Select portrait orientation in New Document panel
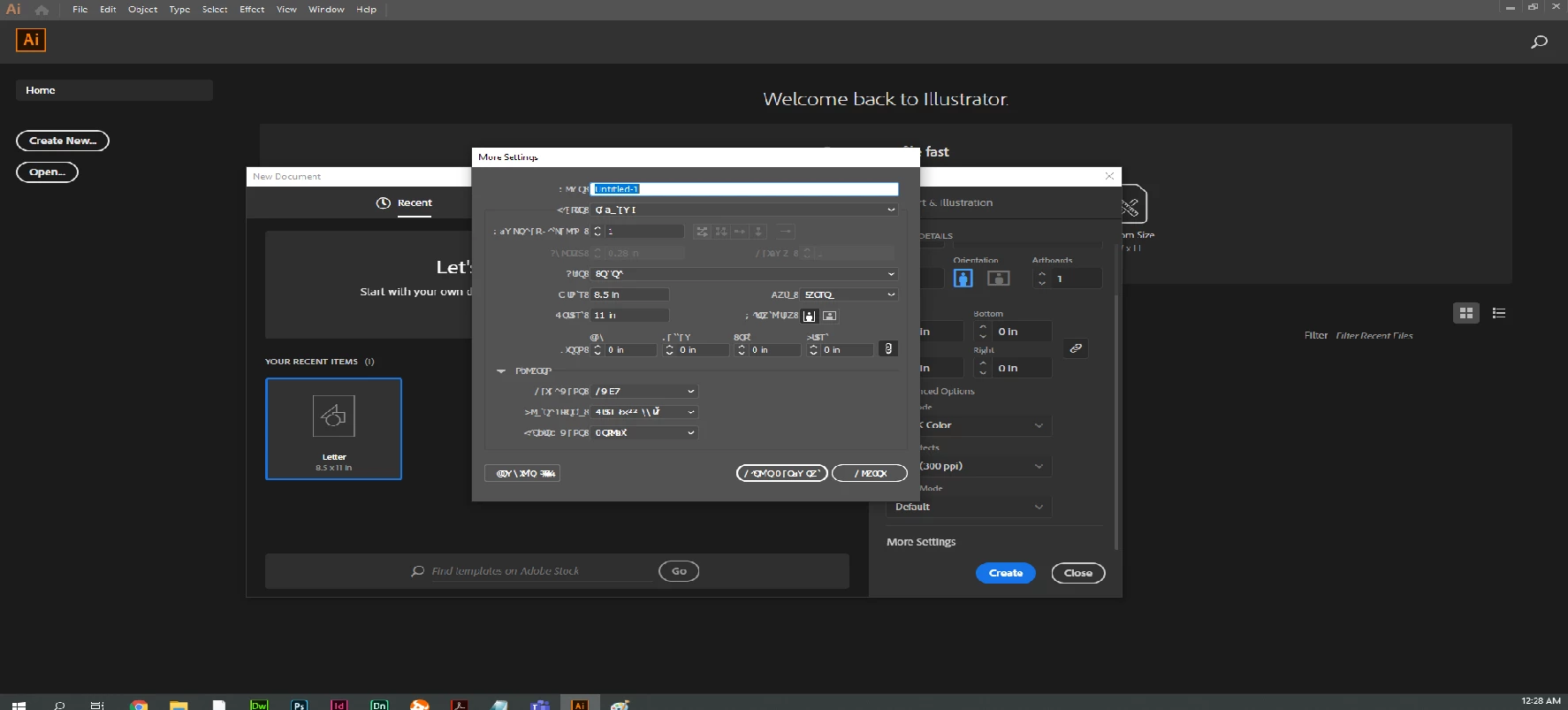Image resolution: width=1568 pixels, height=710 pixels. point(963,278)
